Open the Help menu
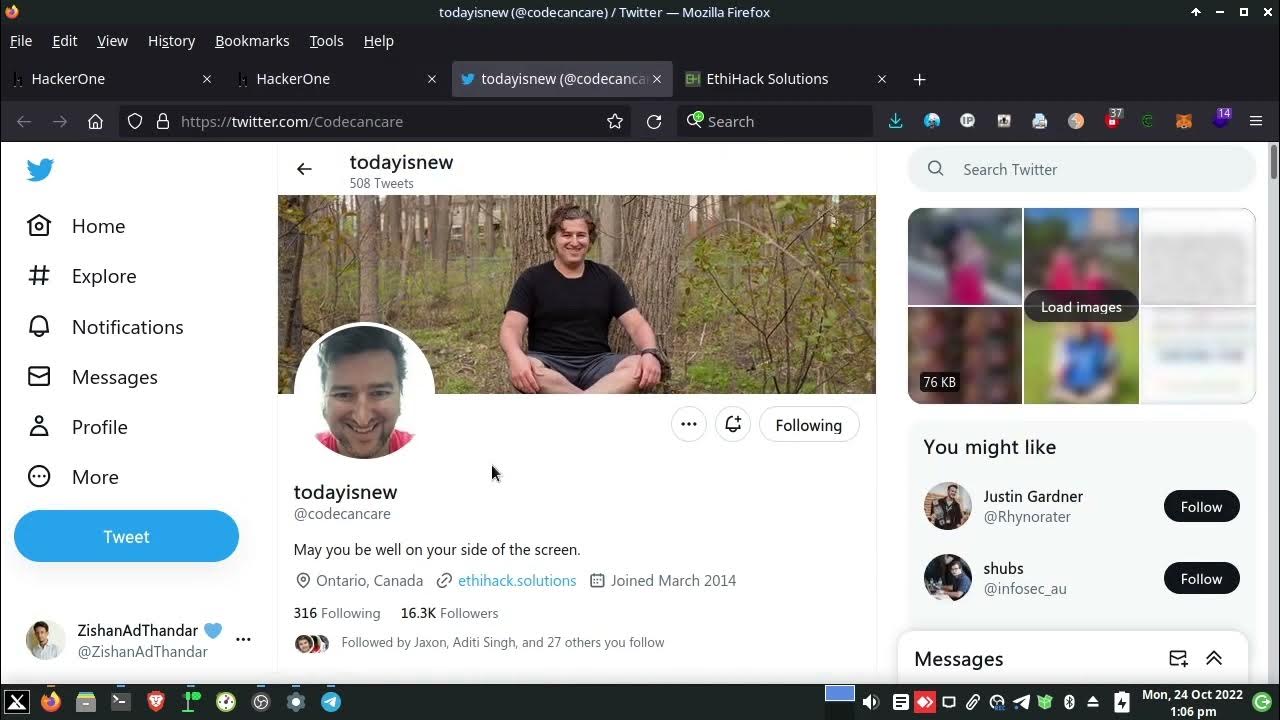Viewport: 1280px width, 720px height. click(378, 41)
